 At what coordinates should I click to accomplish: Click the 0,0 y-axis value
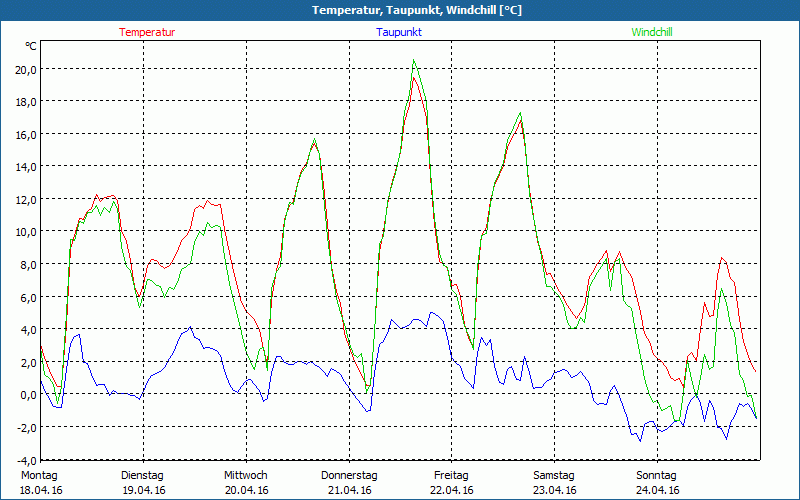[29, 395]
